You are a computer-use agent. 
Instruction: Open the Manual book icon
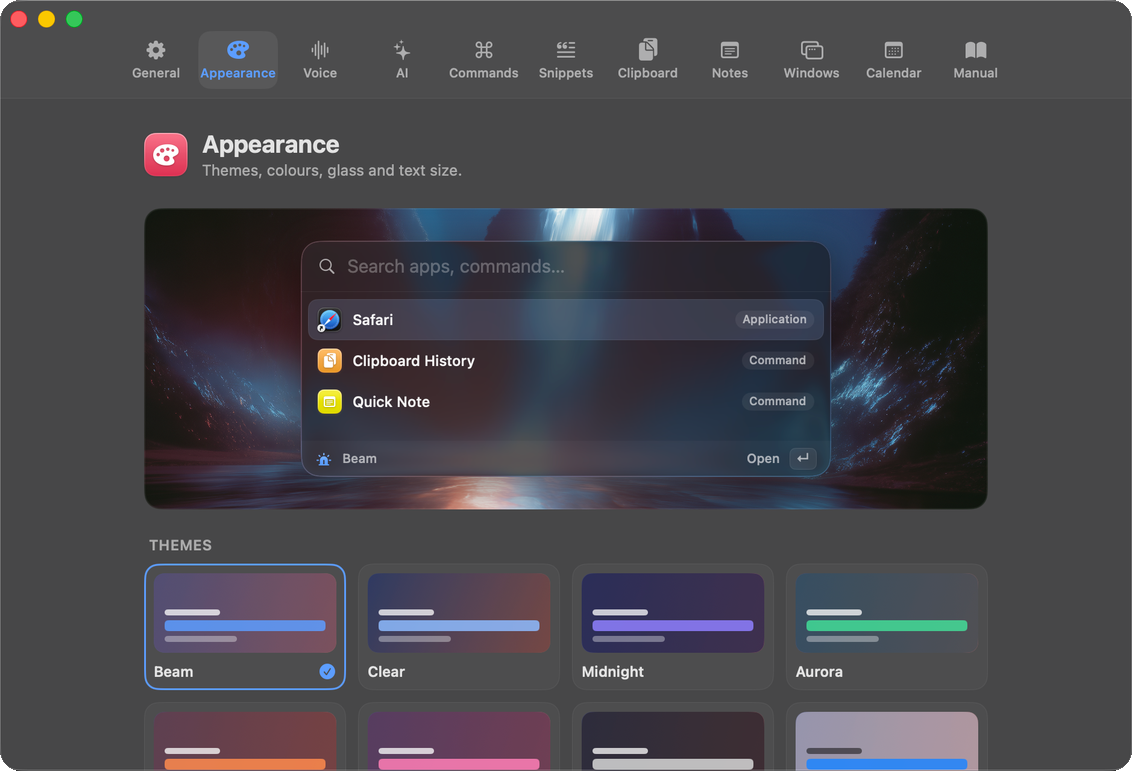[x=975, y=50]
